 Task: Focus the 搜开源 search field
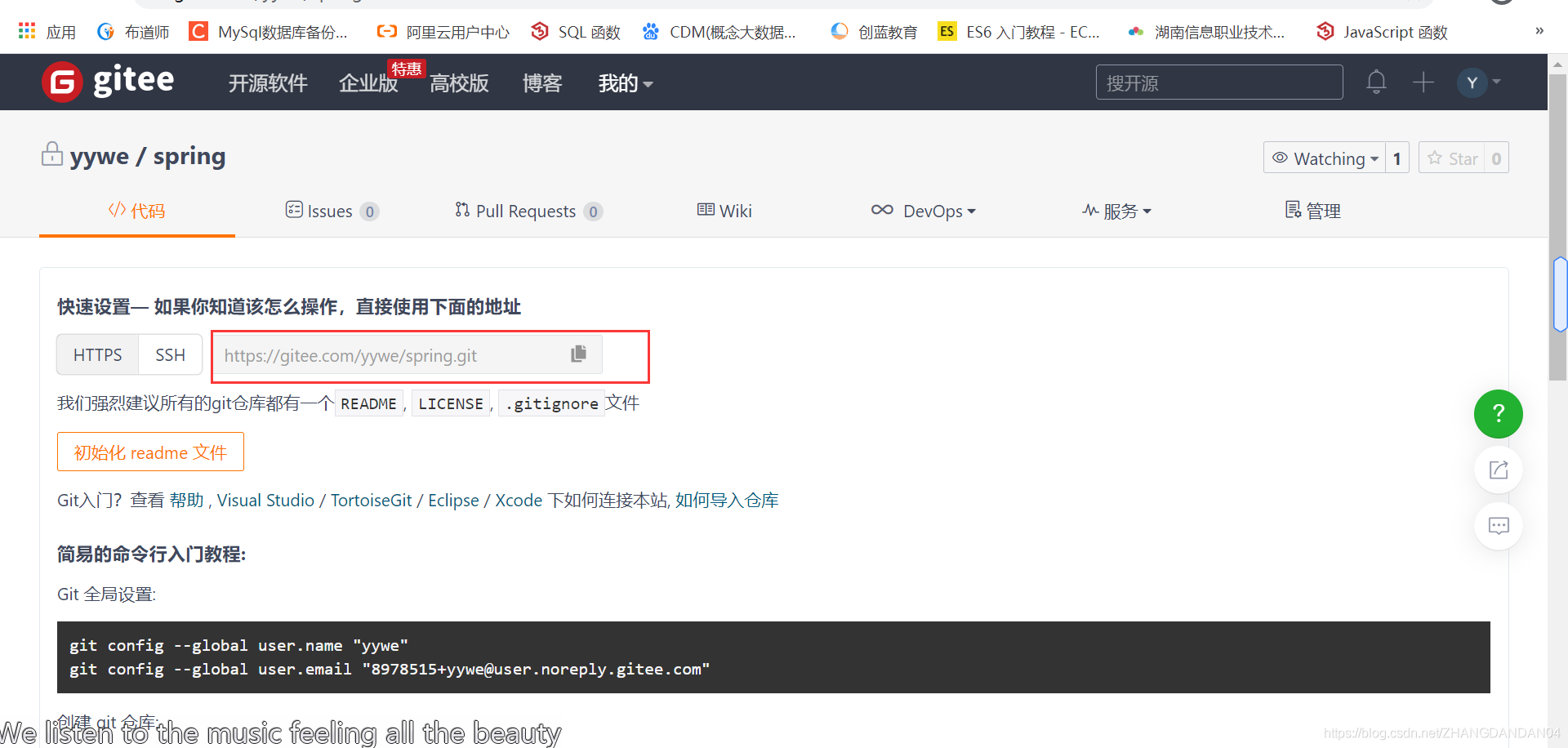click(x=1219, y=82)
